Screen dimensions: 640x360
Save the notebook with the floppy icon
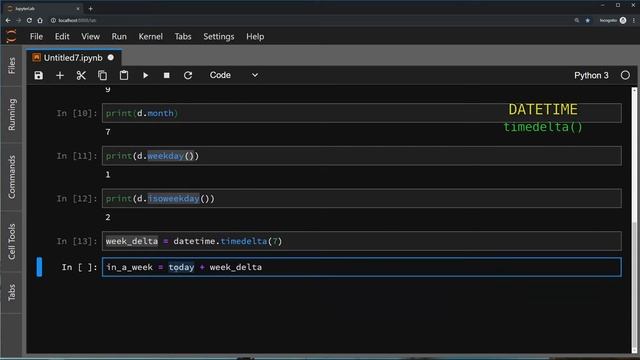click(38, 76)
